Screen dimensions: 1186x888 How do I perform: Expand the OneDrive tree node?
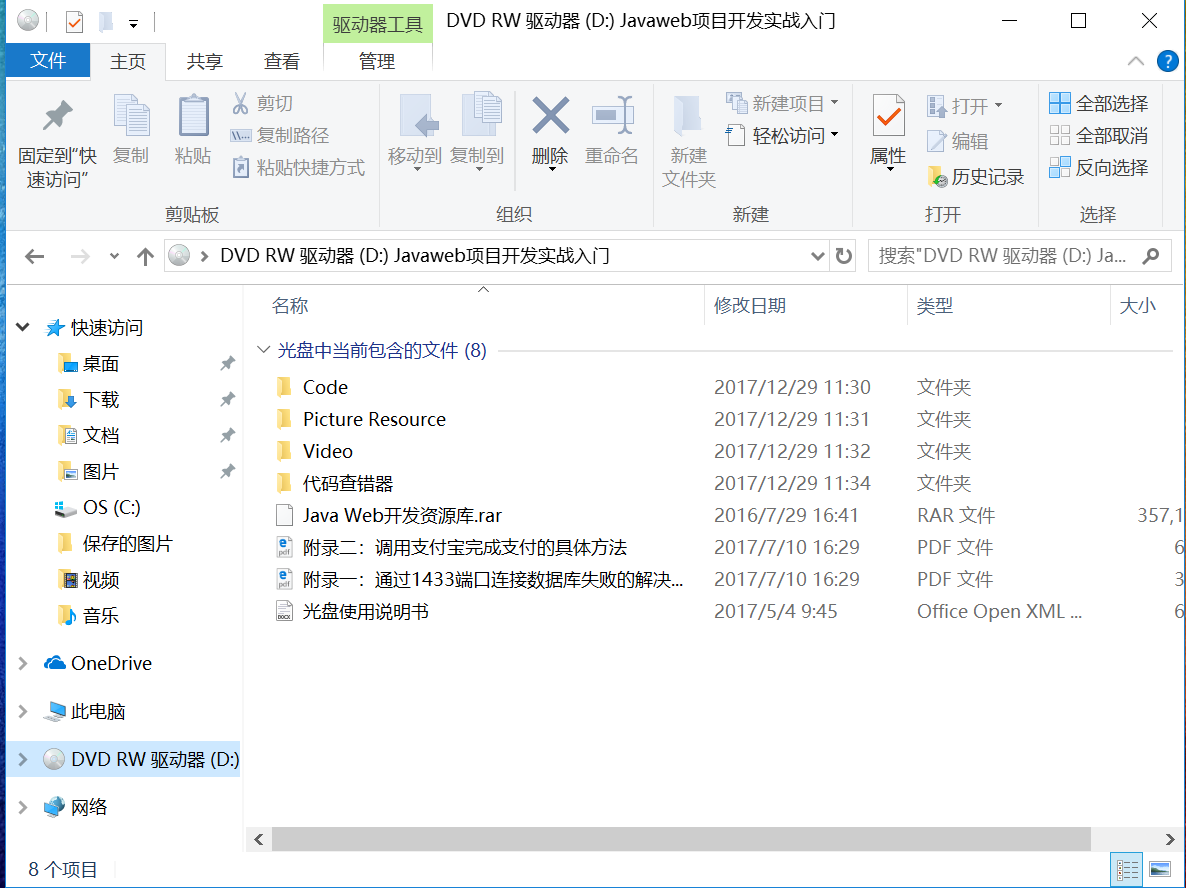23,663
